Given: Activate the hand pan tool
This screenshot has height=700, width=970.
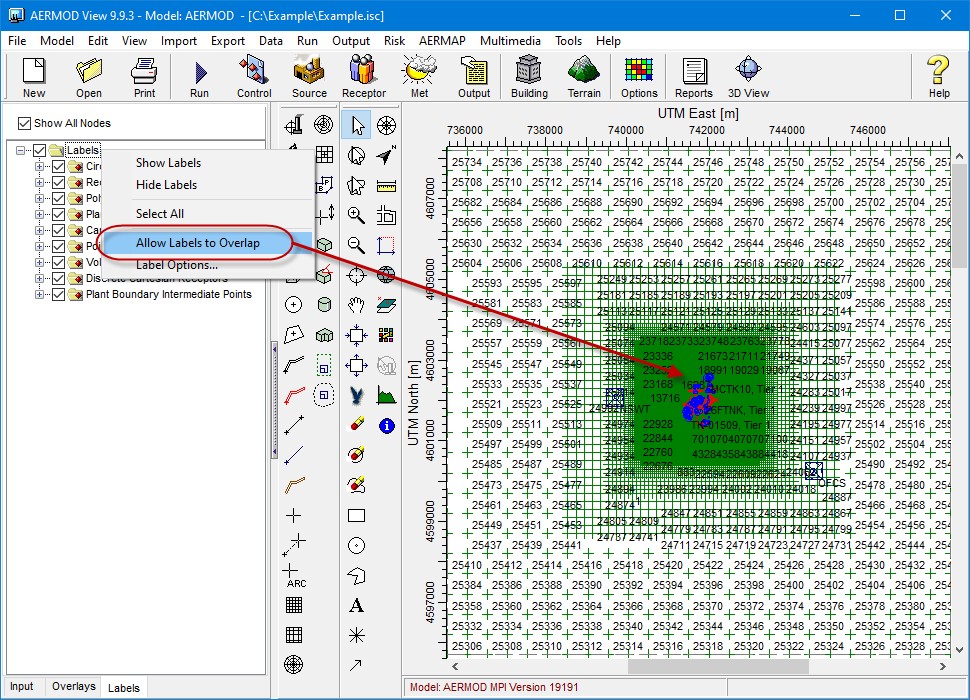Looking at the screenshot, I should [x=356, y=304].
